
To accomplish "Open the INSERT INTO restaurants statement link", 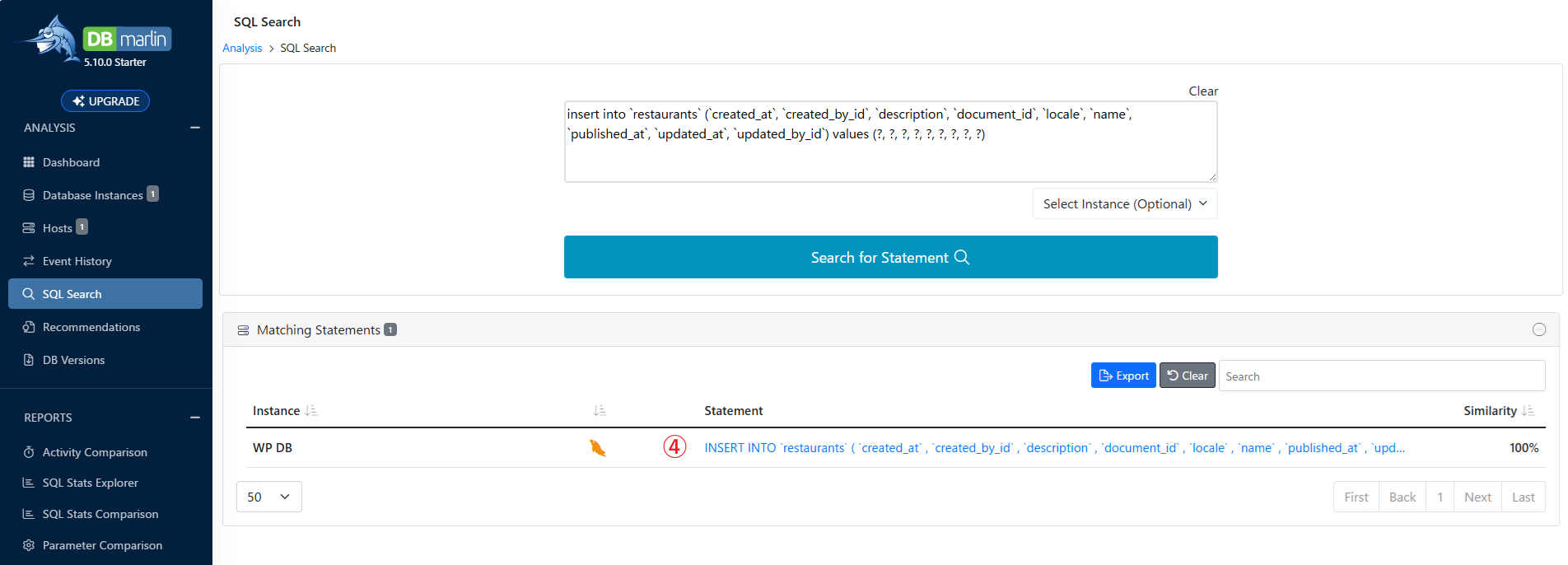I will (x=1054, y=448).
